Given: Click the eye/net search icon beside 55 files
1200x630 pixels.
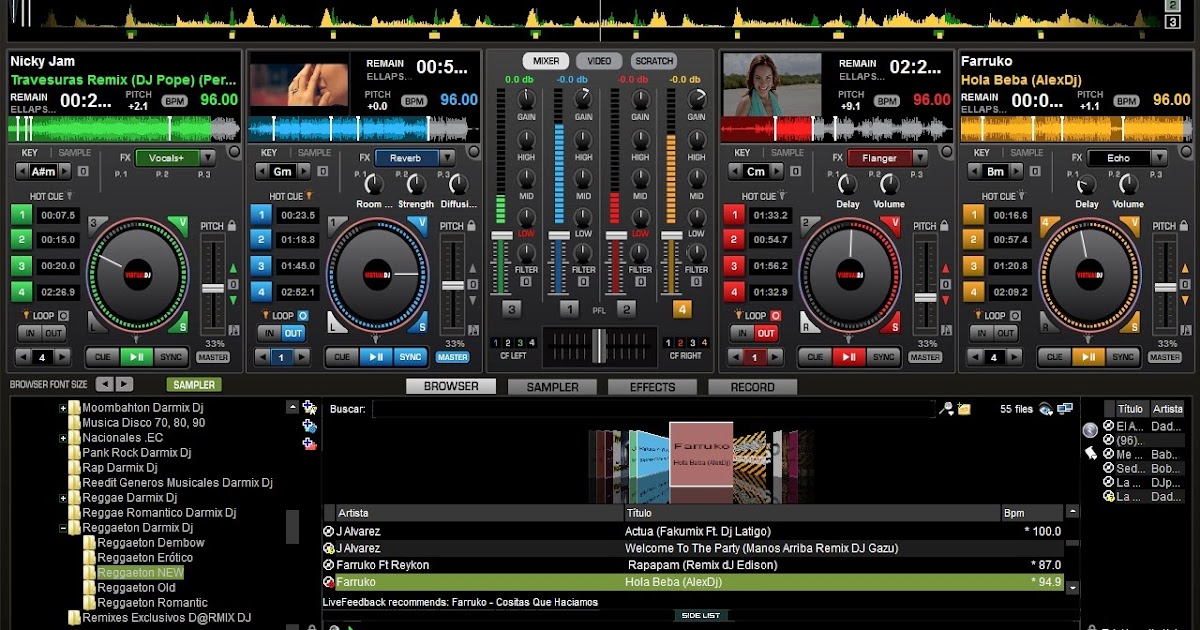Looking at the screenshot, I should (1046, 409).
